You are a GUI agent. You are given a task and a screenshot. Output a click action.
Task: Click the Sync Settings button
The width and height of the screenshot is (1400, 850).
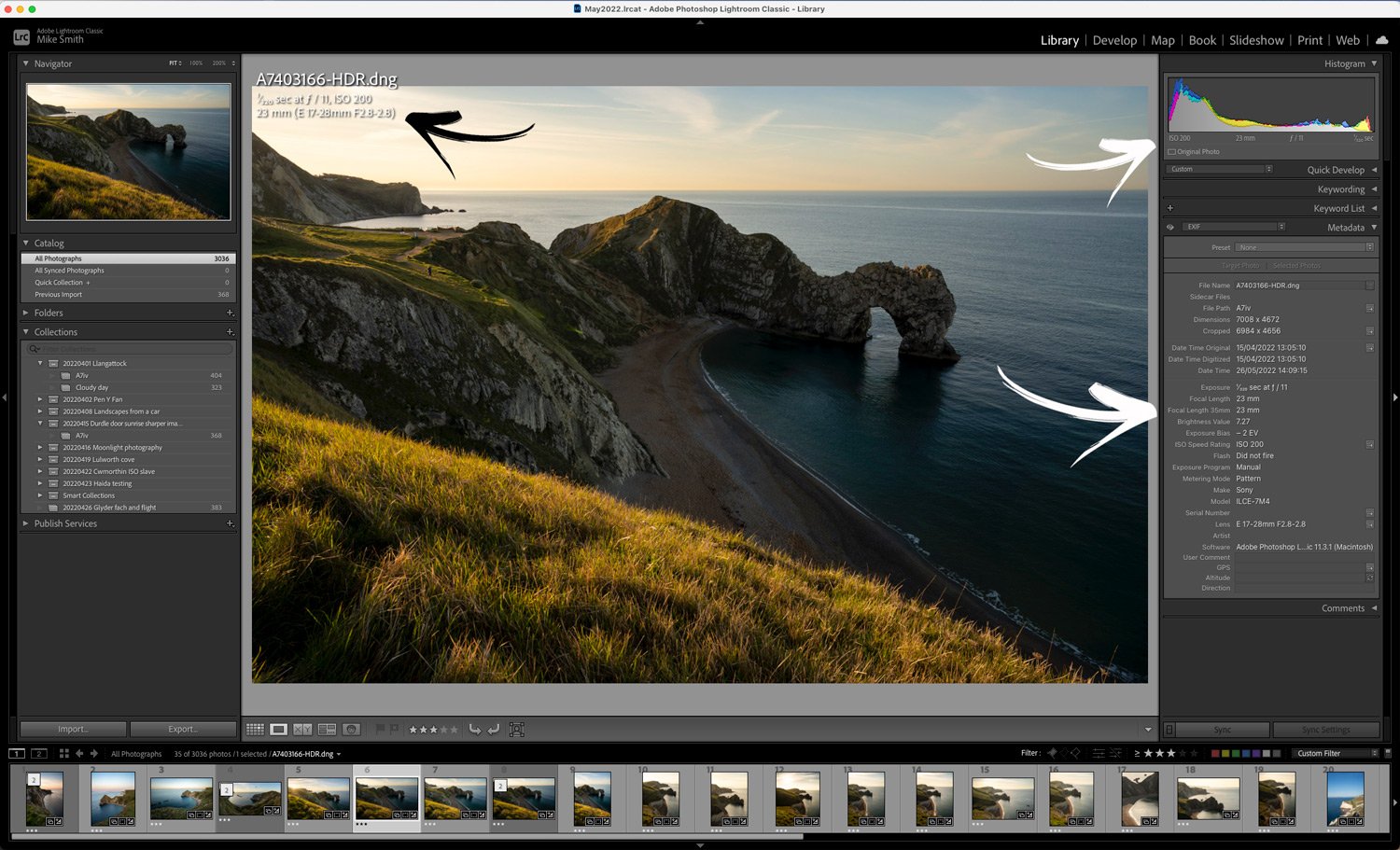pyautogui.click(x=1325, y=730)
